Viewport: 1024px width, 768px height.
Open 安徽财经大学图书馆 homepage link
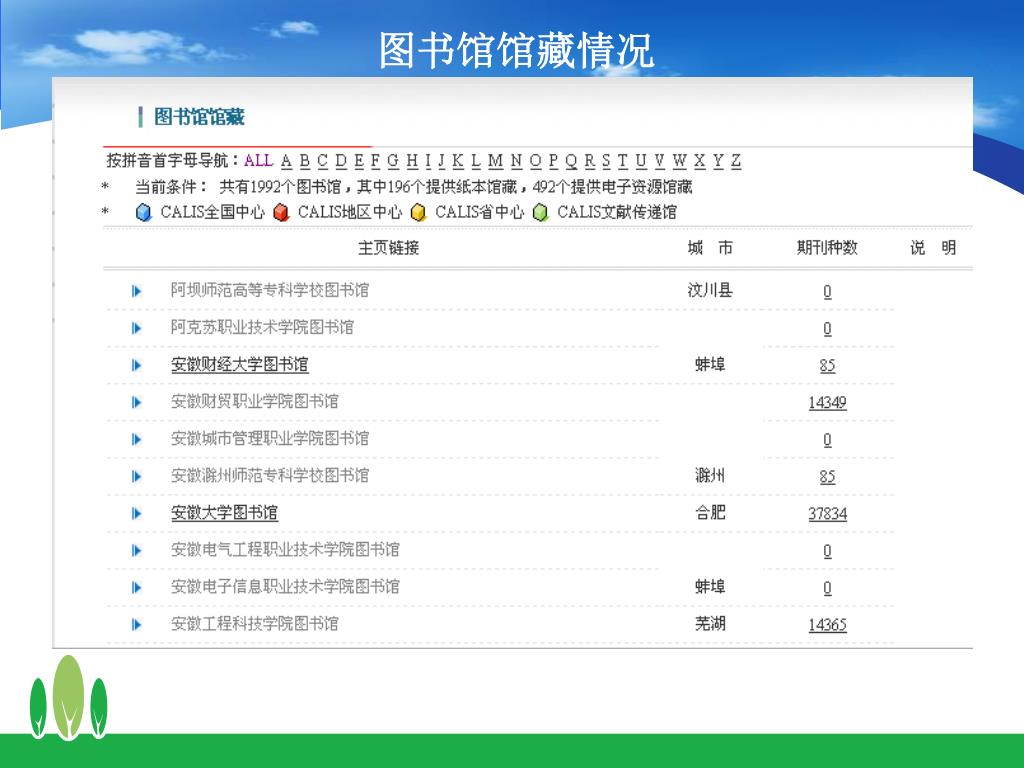tap(239, 364)
